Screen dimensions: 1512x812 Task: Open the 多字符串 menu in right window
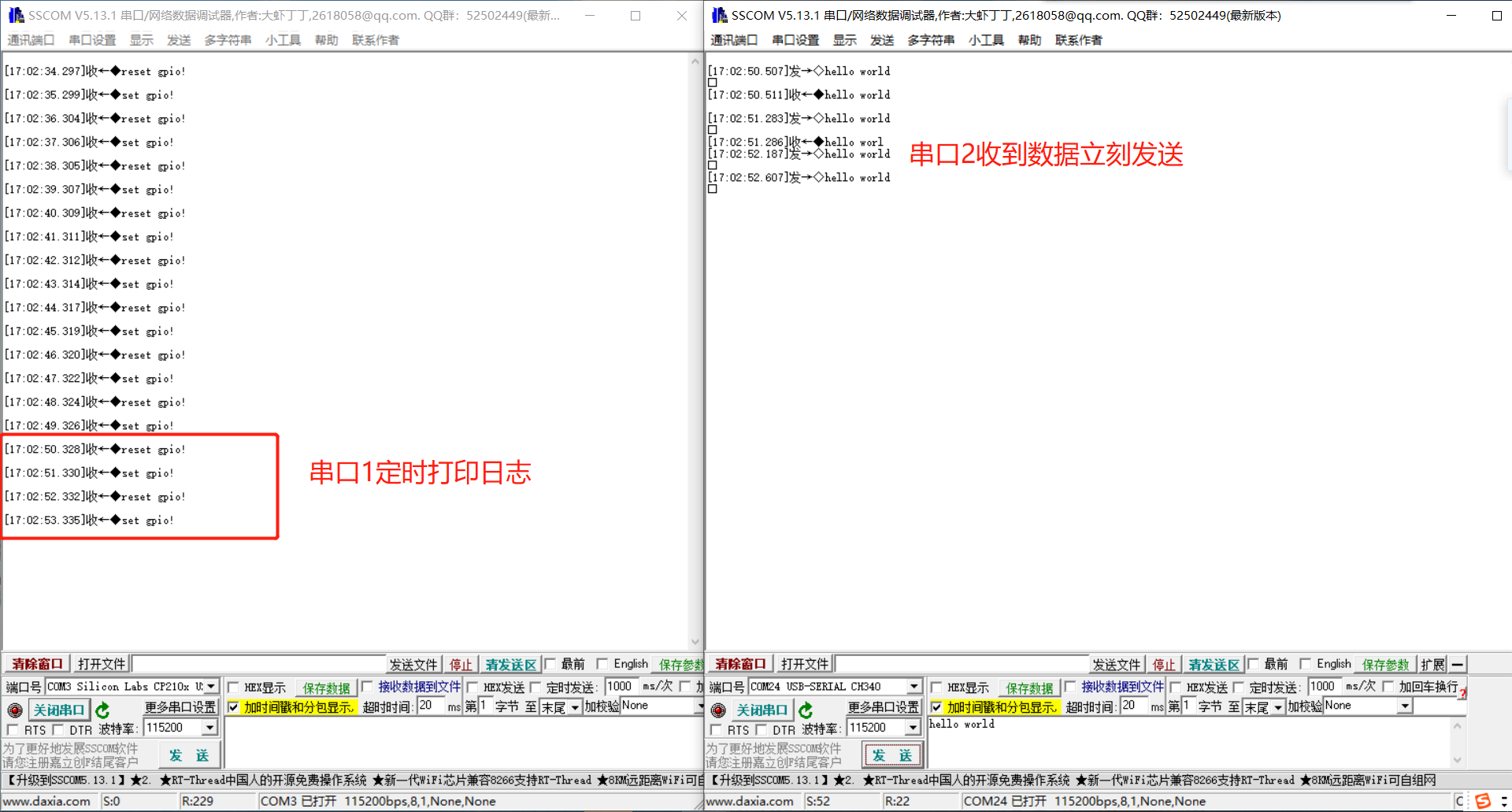tap(930, 40)
